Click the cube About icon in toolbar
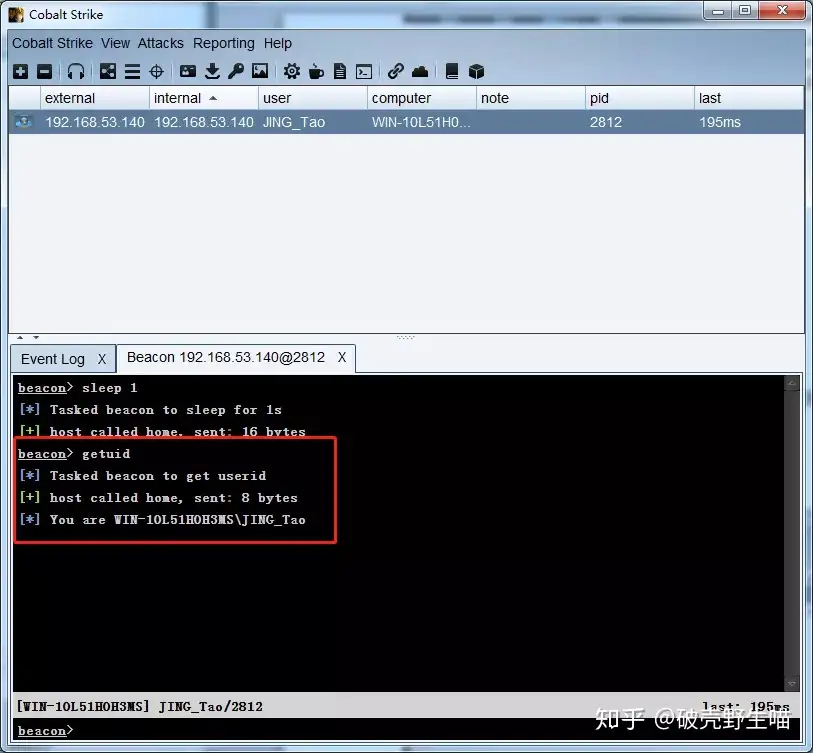The image size is (813, 753). (x=476, y=71)
